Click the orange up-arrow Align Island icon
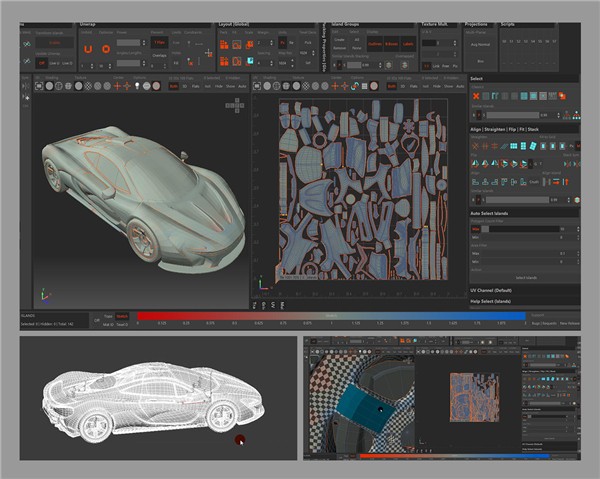Screen dimensions: 600x479 [566, 182]
